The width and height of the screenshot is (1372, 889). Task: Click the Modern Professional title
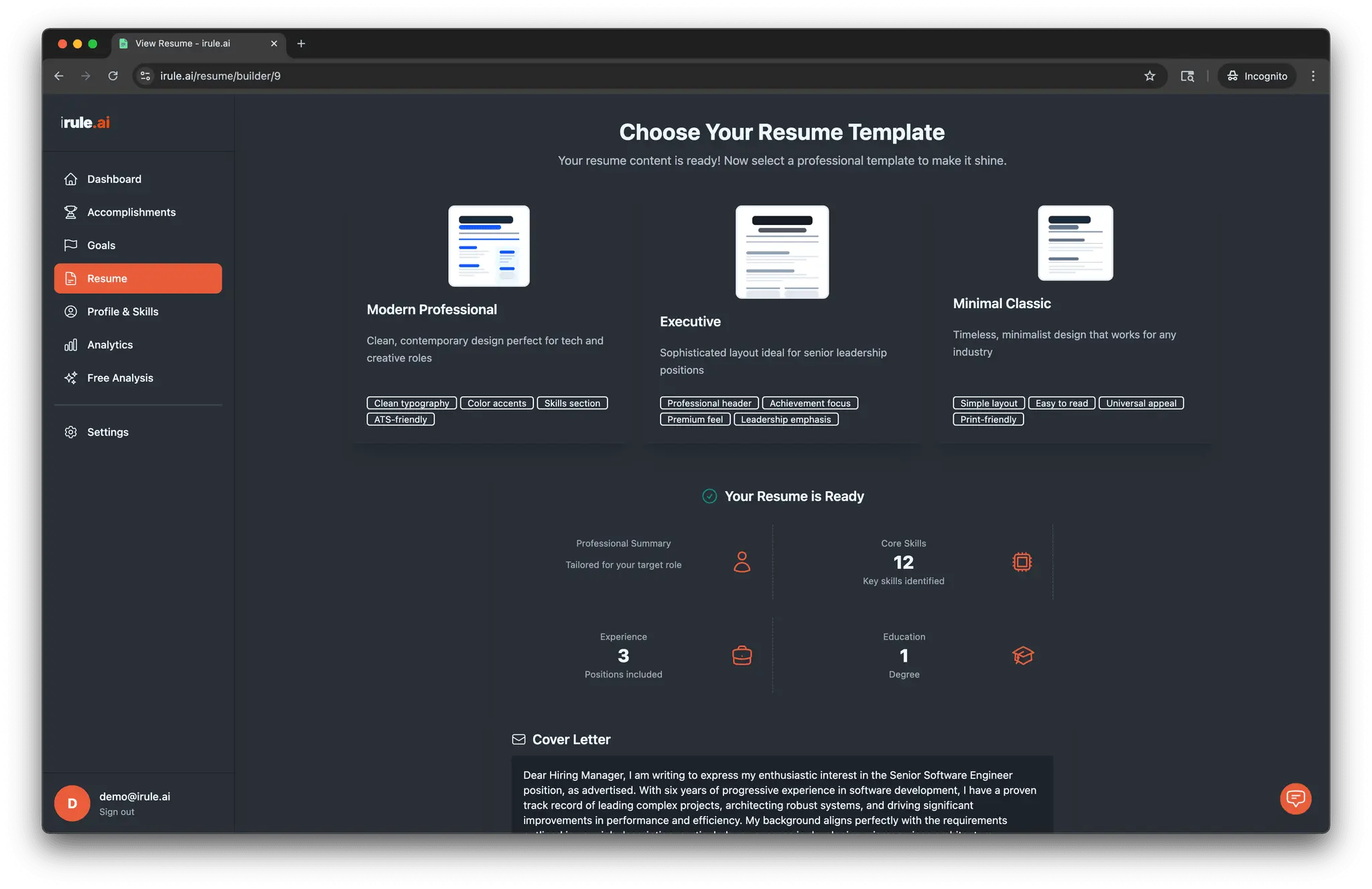(431, 310)
